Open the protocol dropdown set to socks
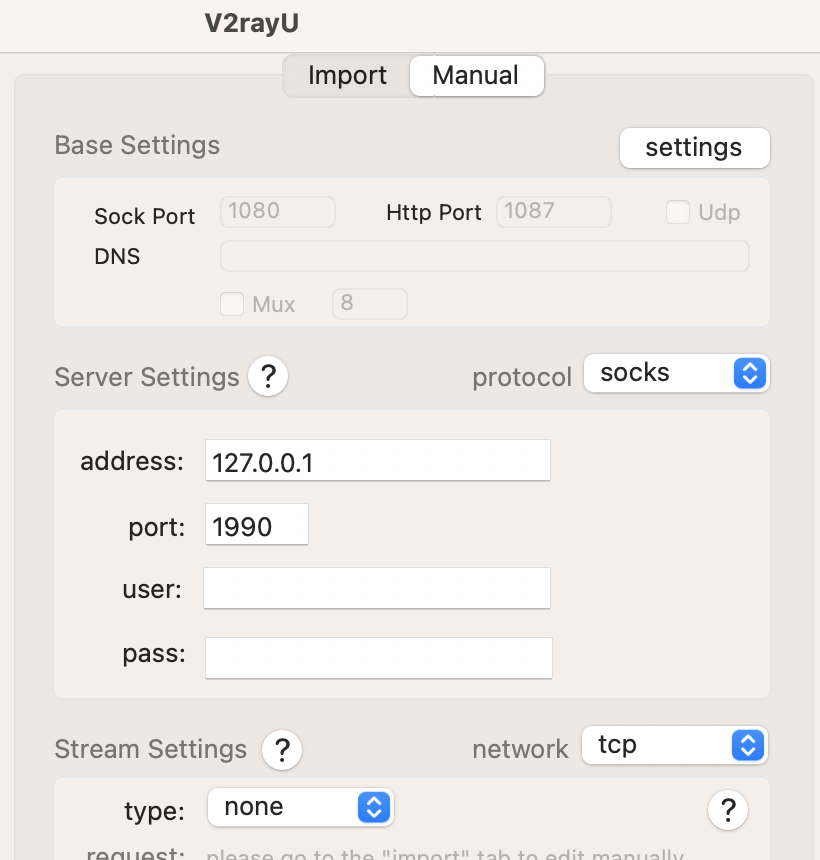The image size is (820, 860). (x=677, y=373)
